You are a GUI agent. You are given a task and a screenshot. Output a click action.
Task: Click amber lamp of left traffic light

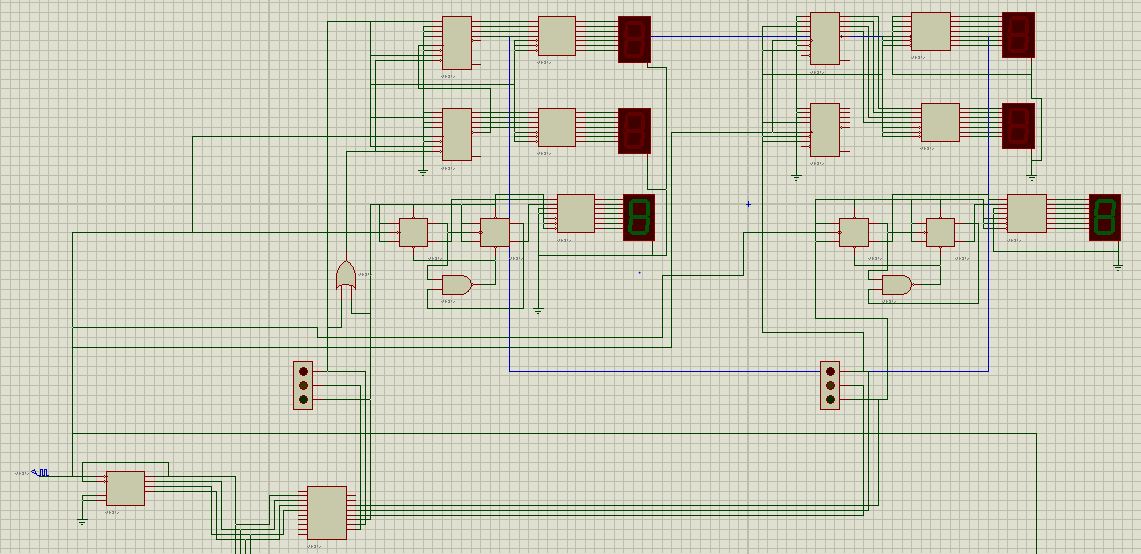(303, 385)
